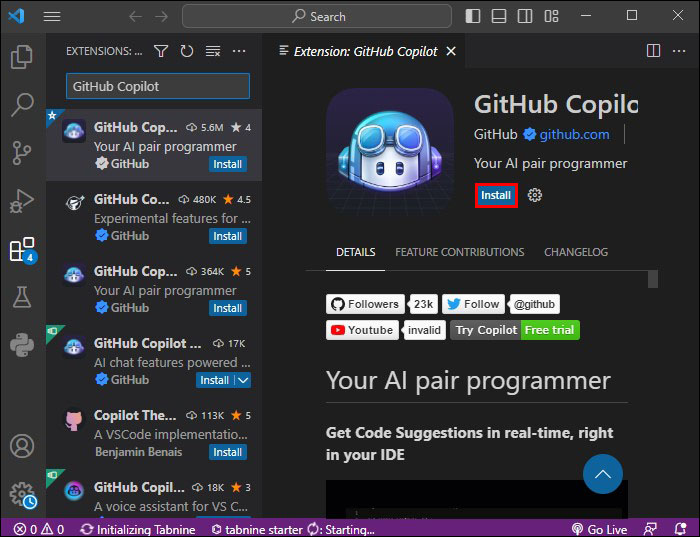
Task: Click the 'Your AI pair programmer' heading
Action: (x=468, y=381)
